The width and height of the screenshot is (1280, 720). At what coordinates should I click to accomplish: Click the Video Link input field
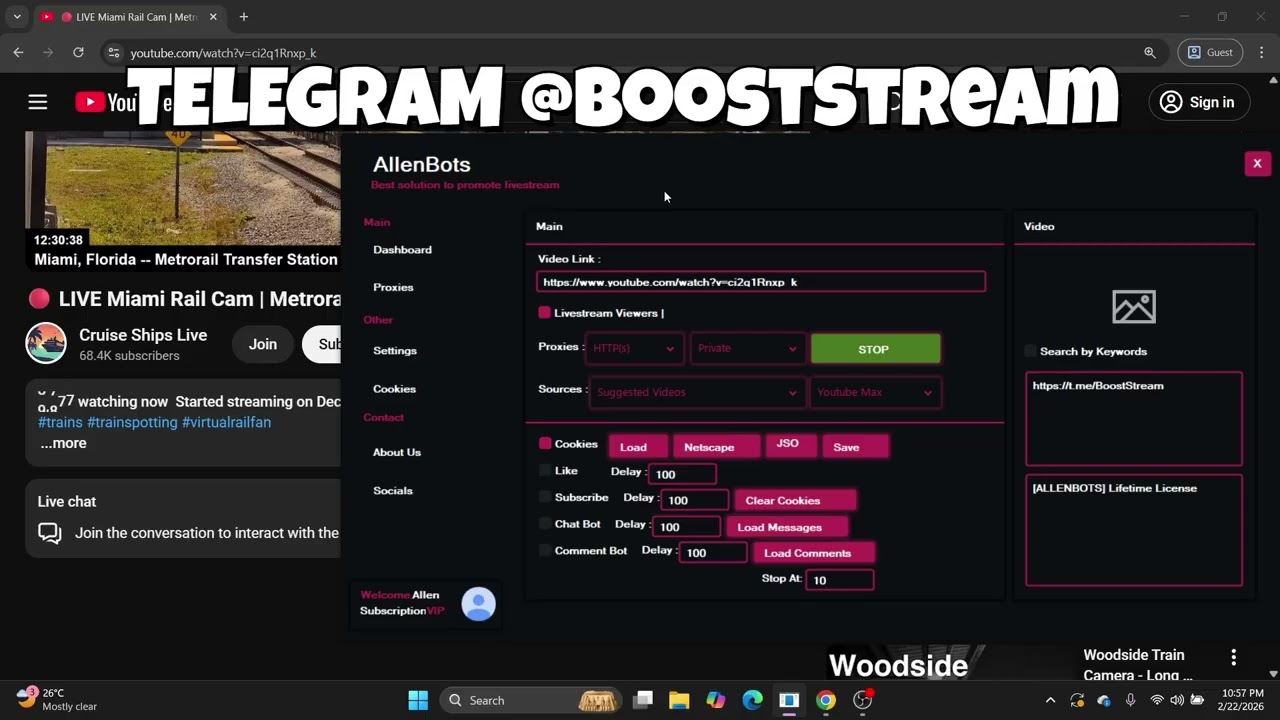(761, 282)
